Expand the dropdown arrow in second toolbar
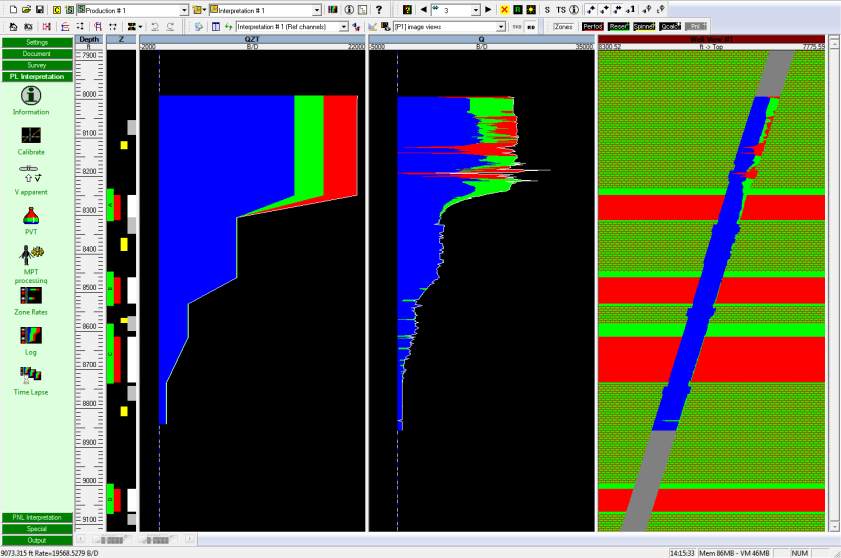841x558 pixels. click(x=140, y=26)
